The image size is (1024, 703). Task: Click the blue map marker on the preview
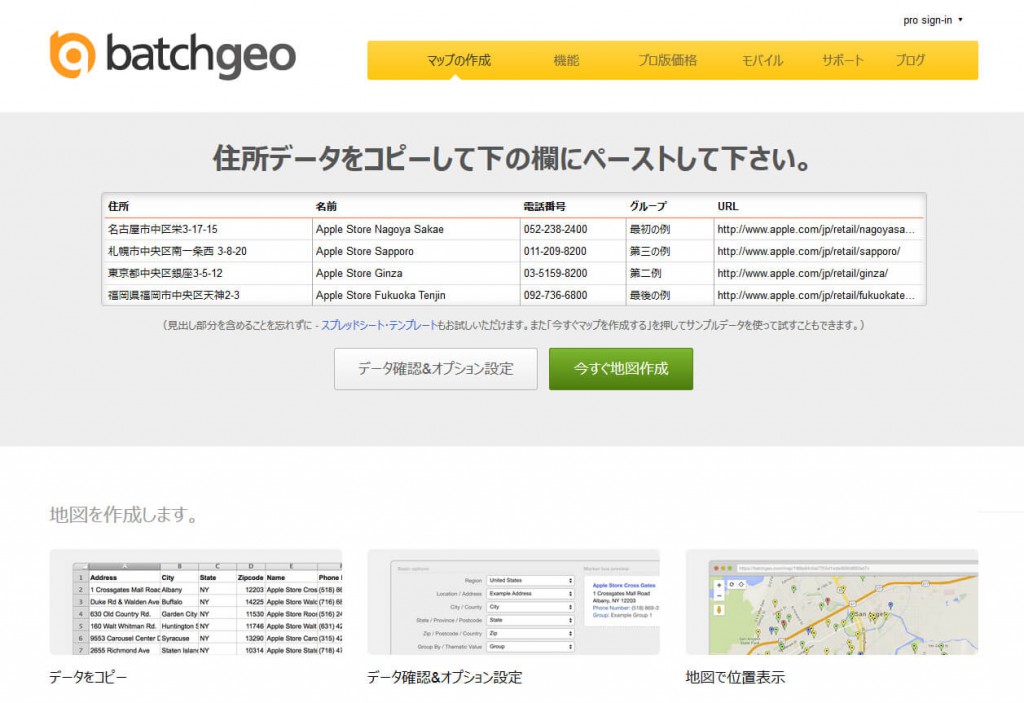(x=891, y=605)
